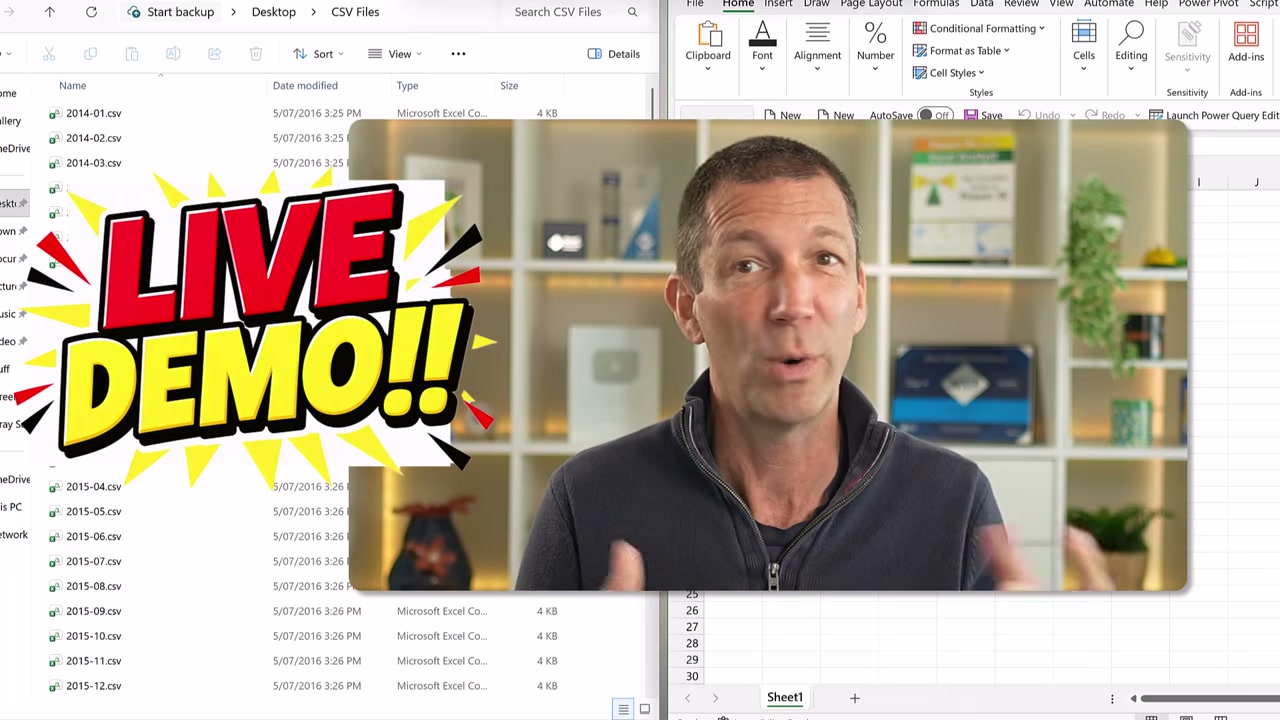Open the View dropdown in File Explorer

pyautogui.click(x=395, y=54)
